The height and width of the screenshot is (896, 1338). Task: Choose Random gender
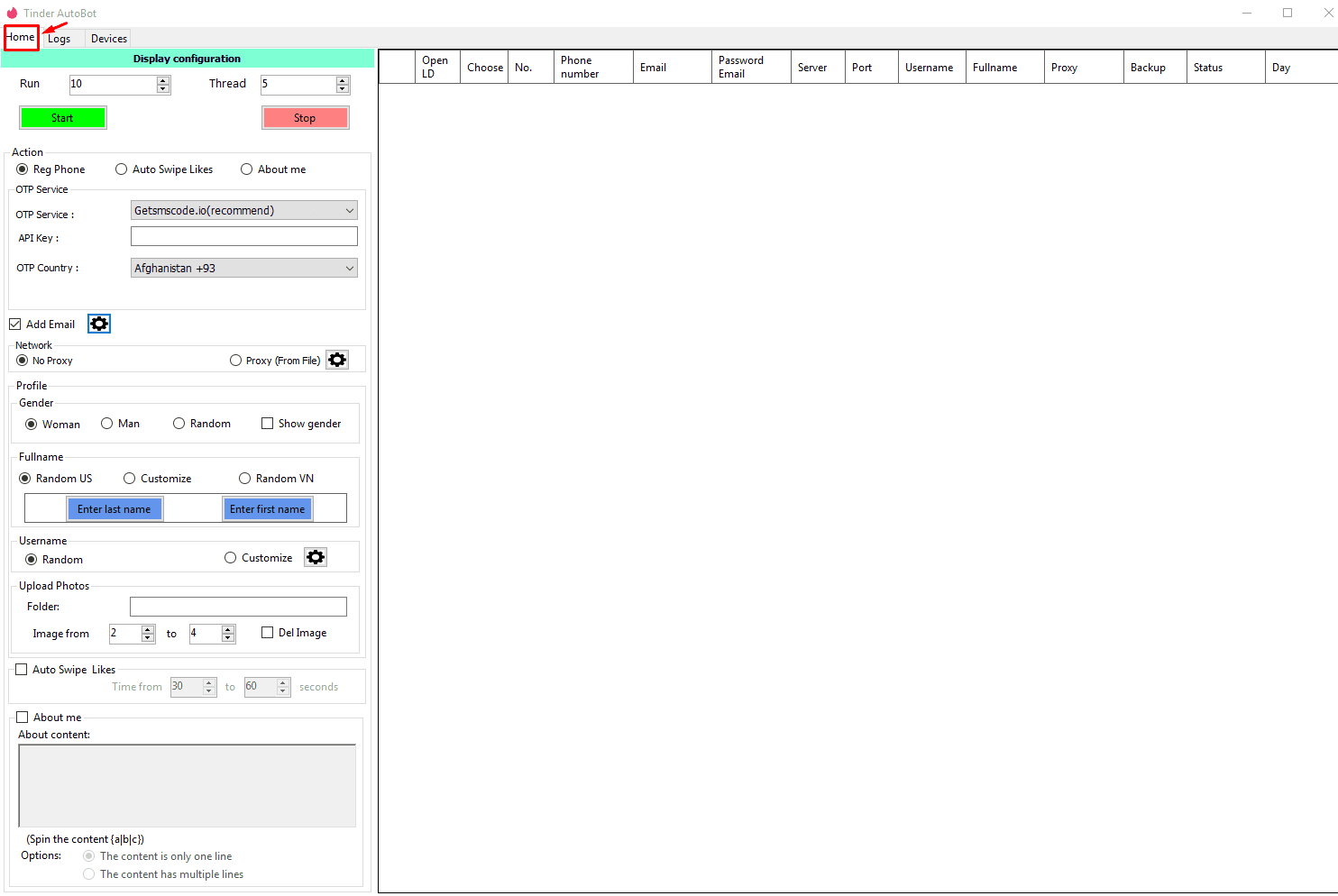(x=202, y=424)
